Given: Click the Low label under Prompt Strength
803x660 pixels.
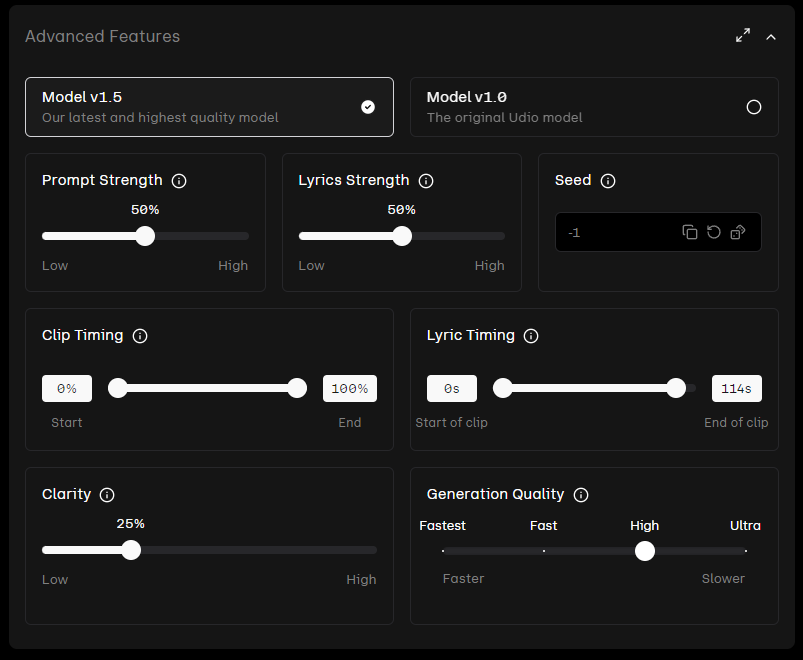Looking at the screenshot, I should click(55, 266).
